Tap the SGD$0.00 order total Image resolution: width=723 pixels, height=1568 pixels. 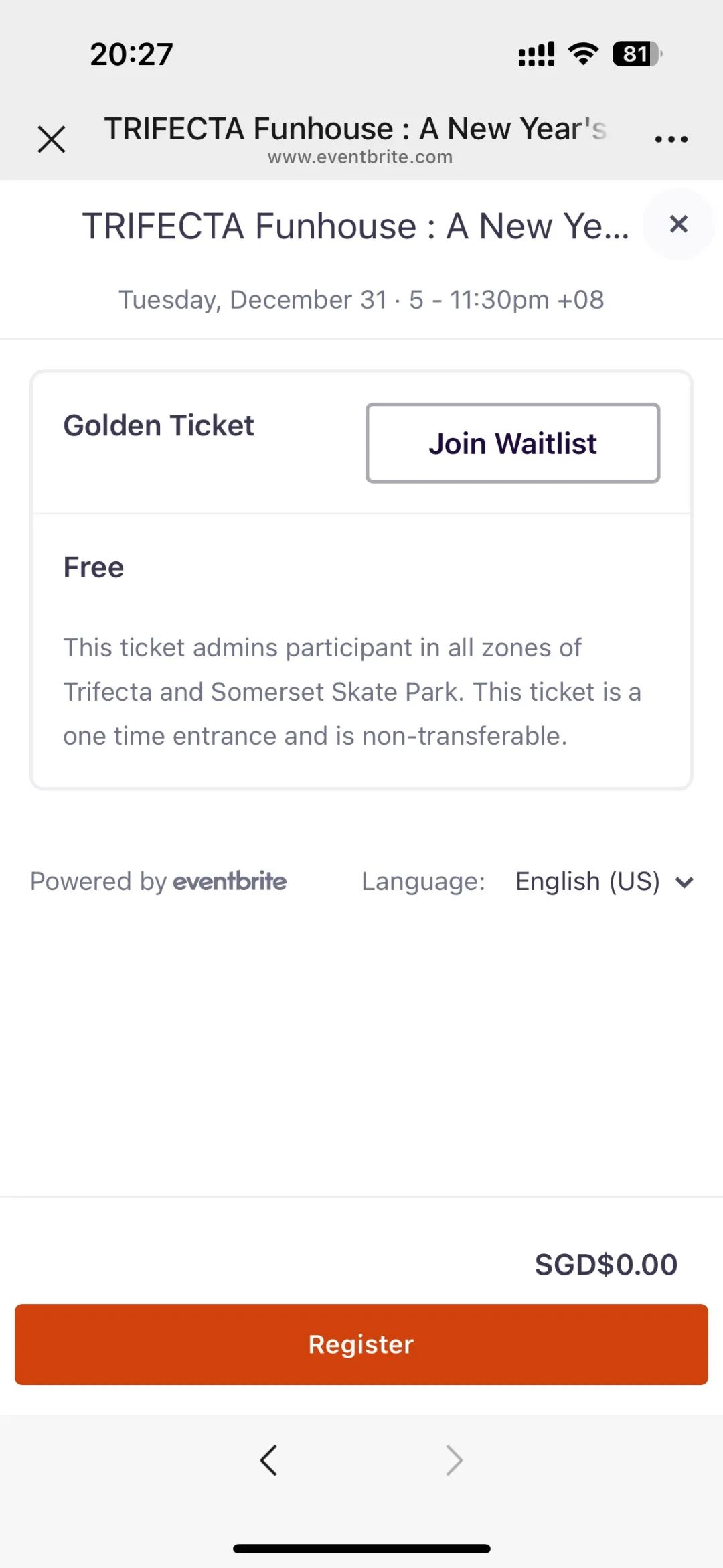click(x=606, y=1265)
